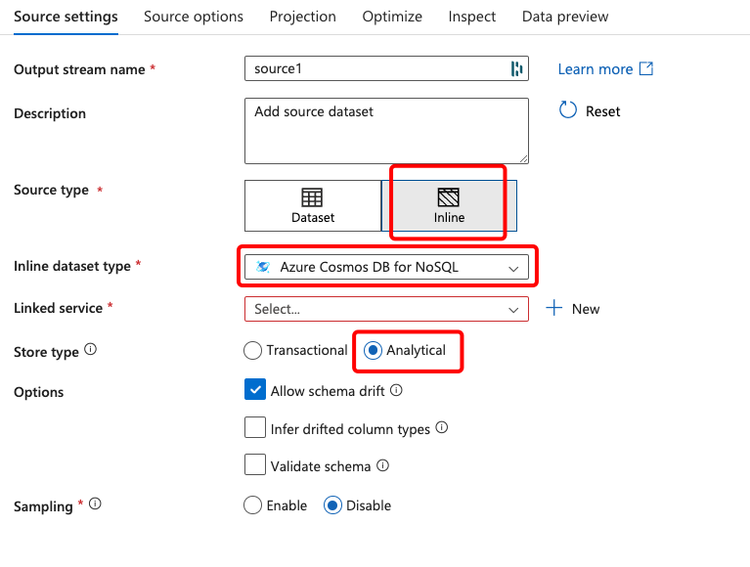This screenshot has height=567, width=750.
Task: Click the plus icon to add New linked service
Action: coord(554,308)
